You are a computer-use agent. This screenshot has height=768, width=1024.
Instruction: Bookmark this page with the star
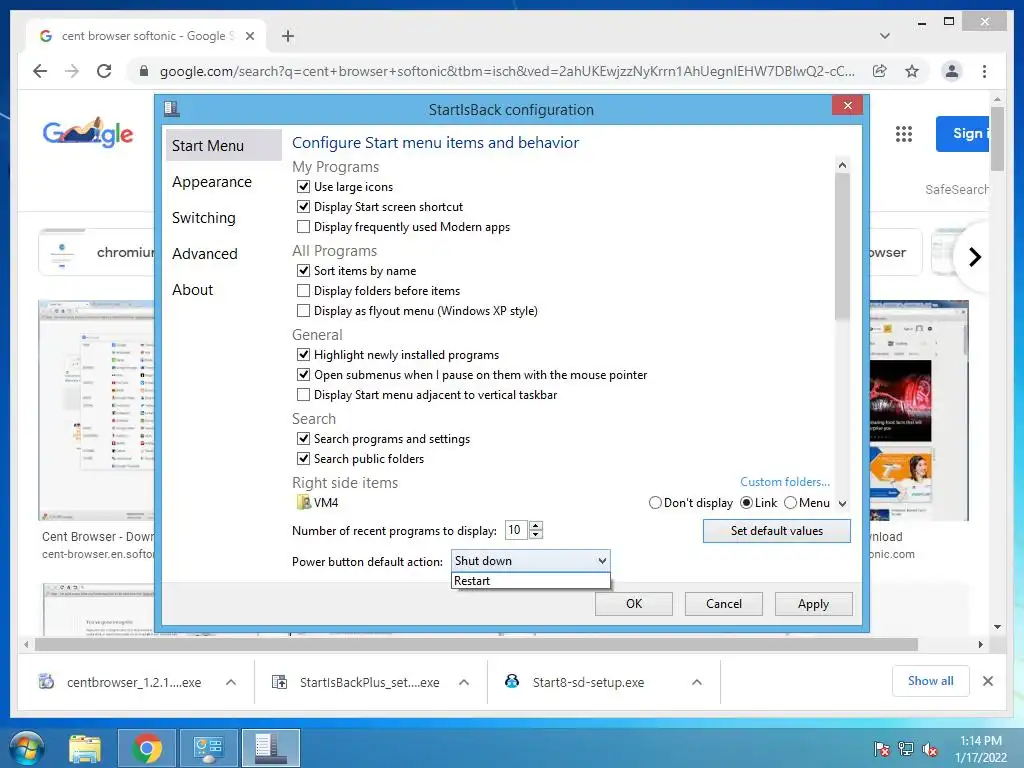point(912,71)
